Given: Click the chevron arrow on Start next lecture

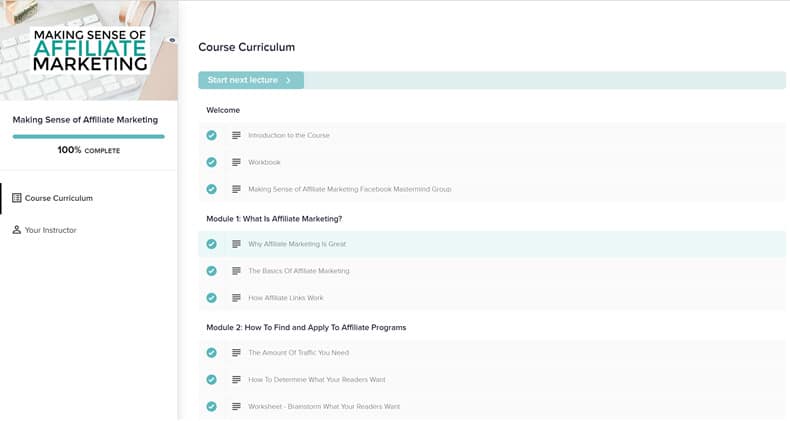Looking at the screenshot, I should [288, 80].
